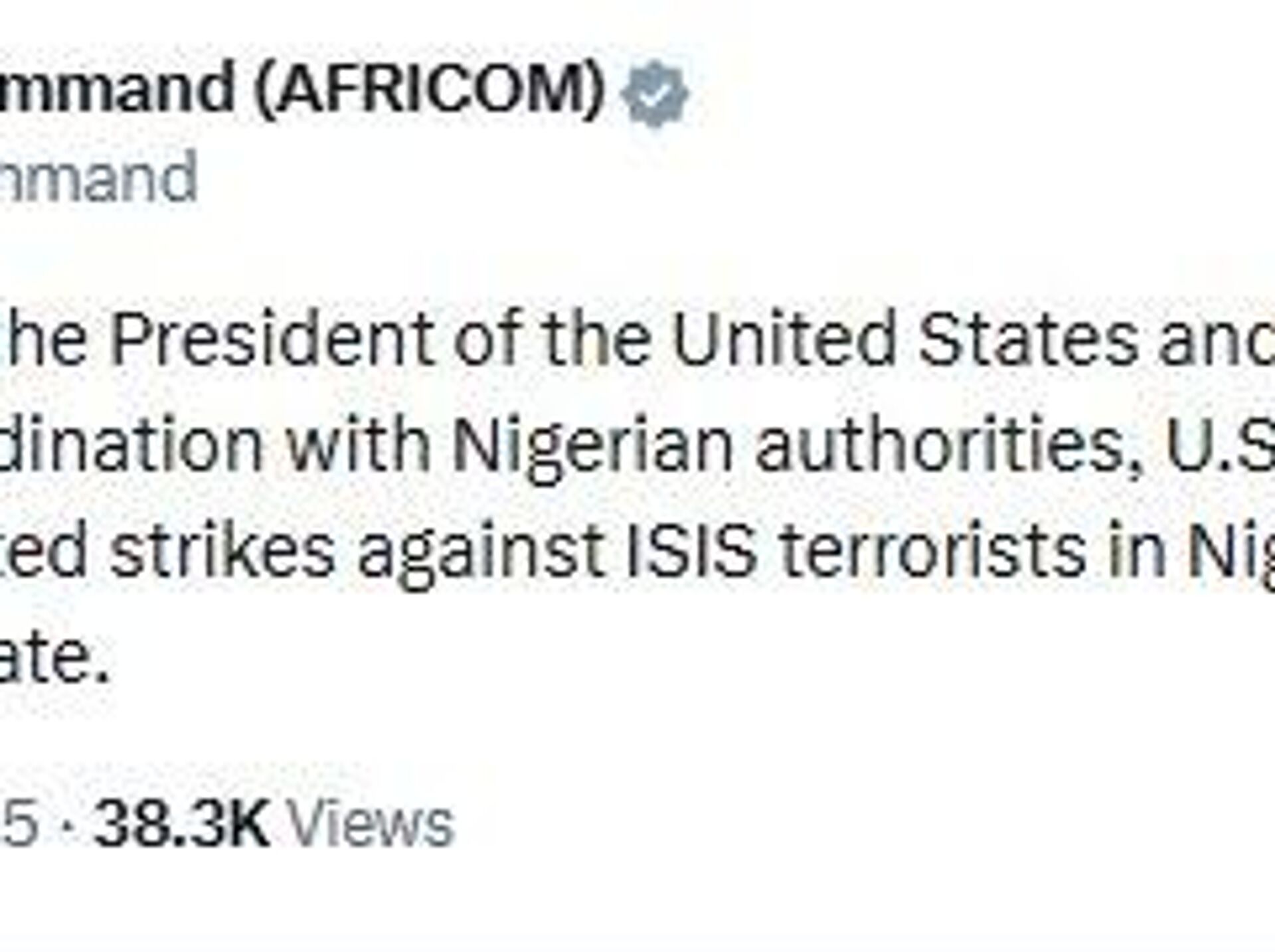Click the word strikes in the post
Image resolution: width=1275 pixels, height=952 pixels.
pos(222,551)
